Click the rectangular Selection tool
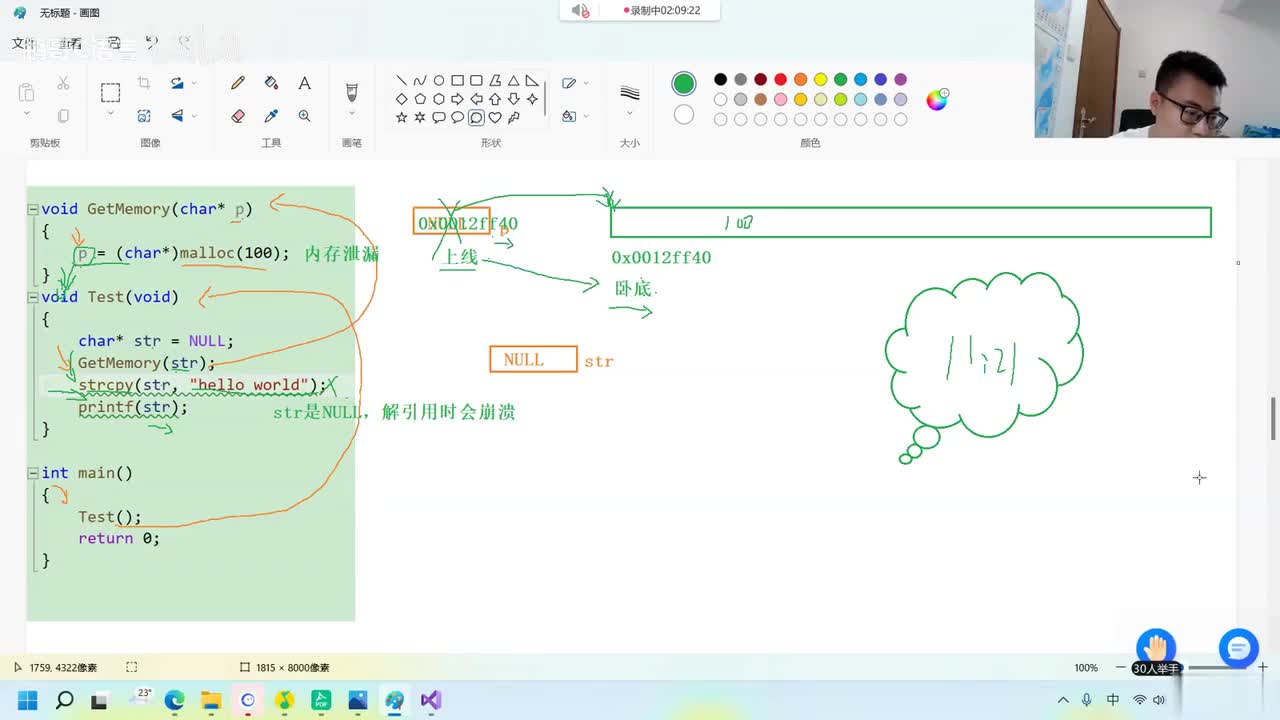The width and height of the screenshot is (1280, 720). click(110, 92)
